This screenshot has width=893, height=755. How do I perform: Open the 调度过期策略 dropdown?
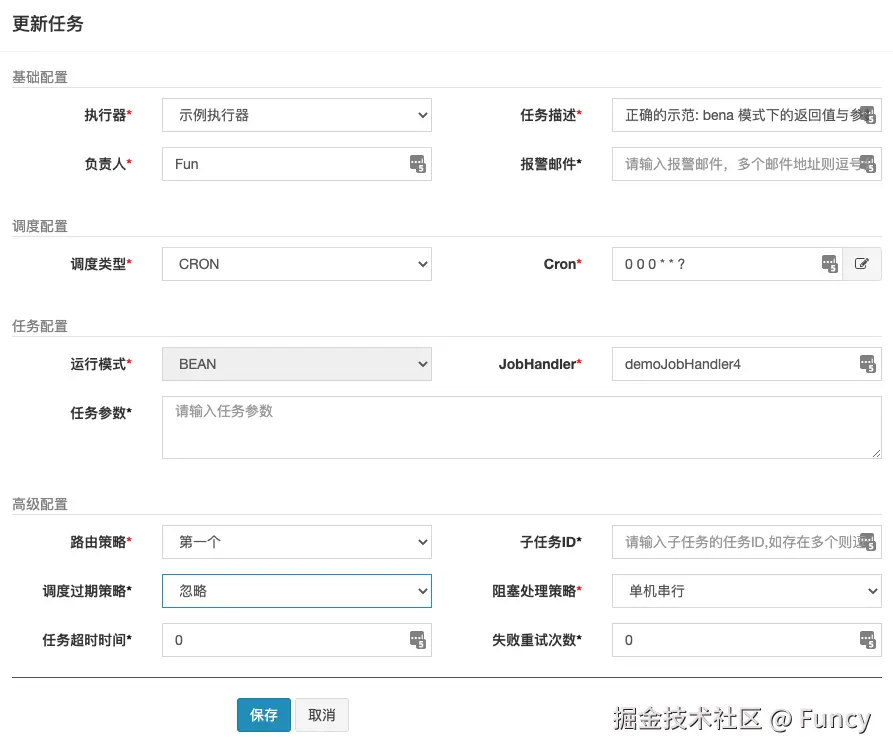[297, 591]
